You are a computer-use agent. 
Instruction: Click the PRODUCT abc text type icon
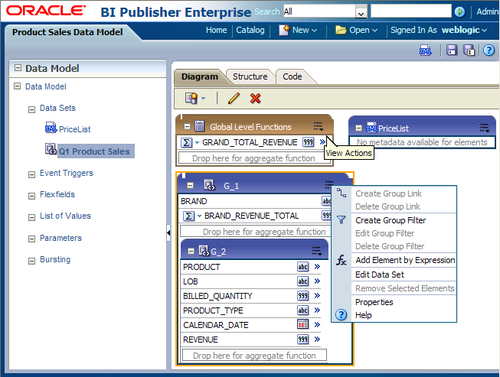coord(303,267)
